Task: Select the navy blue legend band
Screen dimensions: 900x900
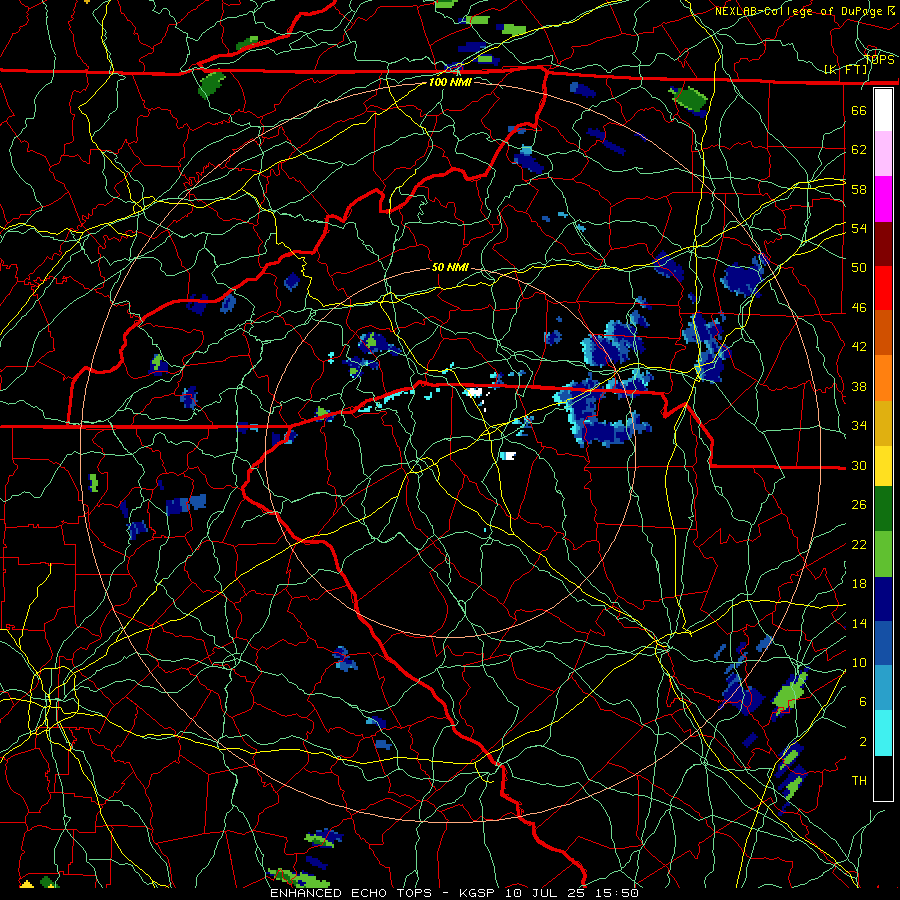Action: pyautogui.click(x=883, y=599)
